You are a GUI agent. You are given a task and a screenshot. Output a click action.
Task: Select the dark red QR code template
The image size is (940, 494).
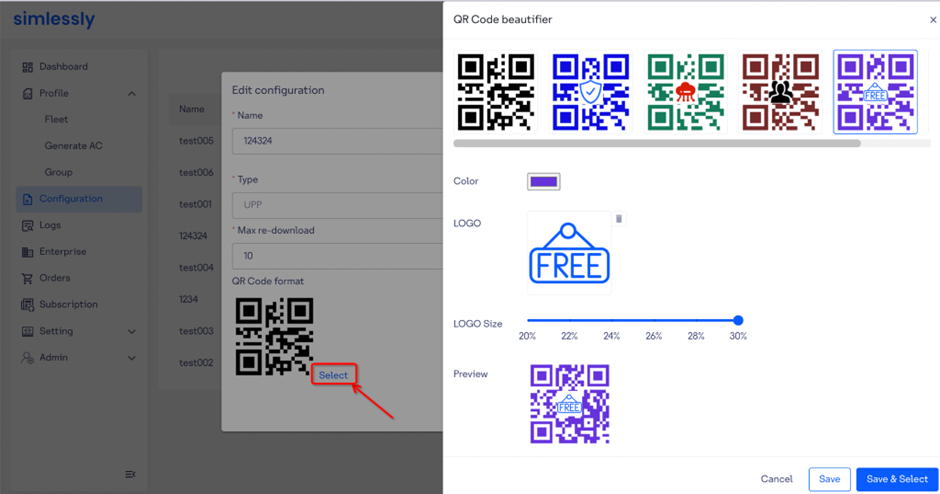(x=780, y=92)
